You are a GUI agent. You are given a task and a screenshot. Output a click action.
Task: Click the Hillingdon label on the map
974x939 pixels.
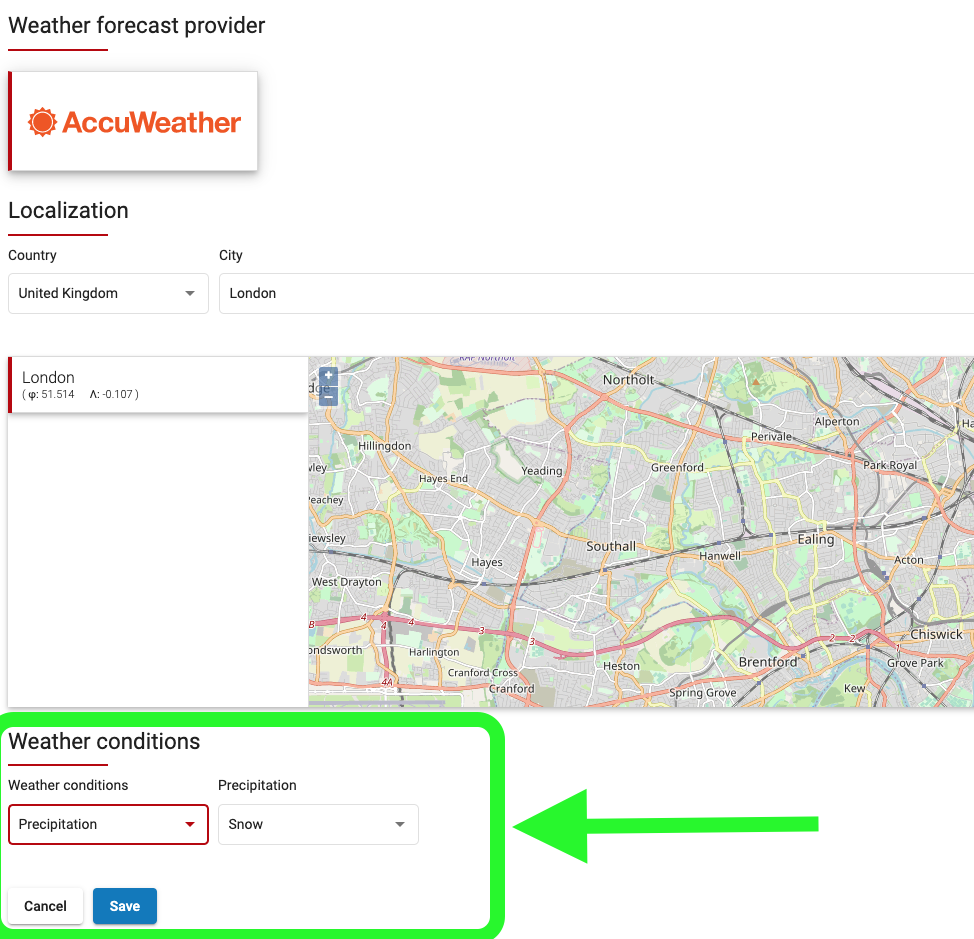tap(385, 446)
